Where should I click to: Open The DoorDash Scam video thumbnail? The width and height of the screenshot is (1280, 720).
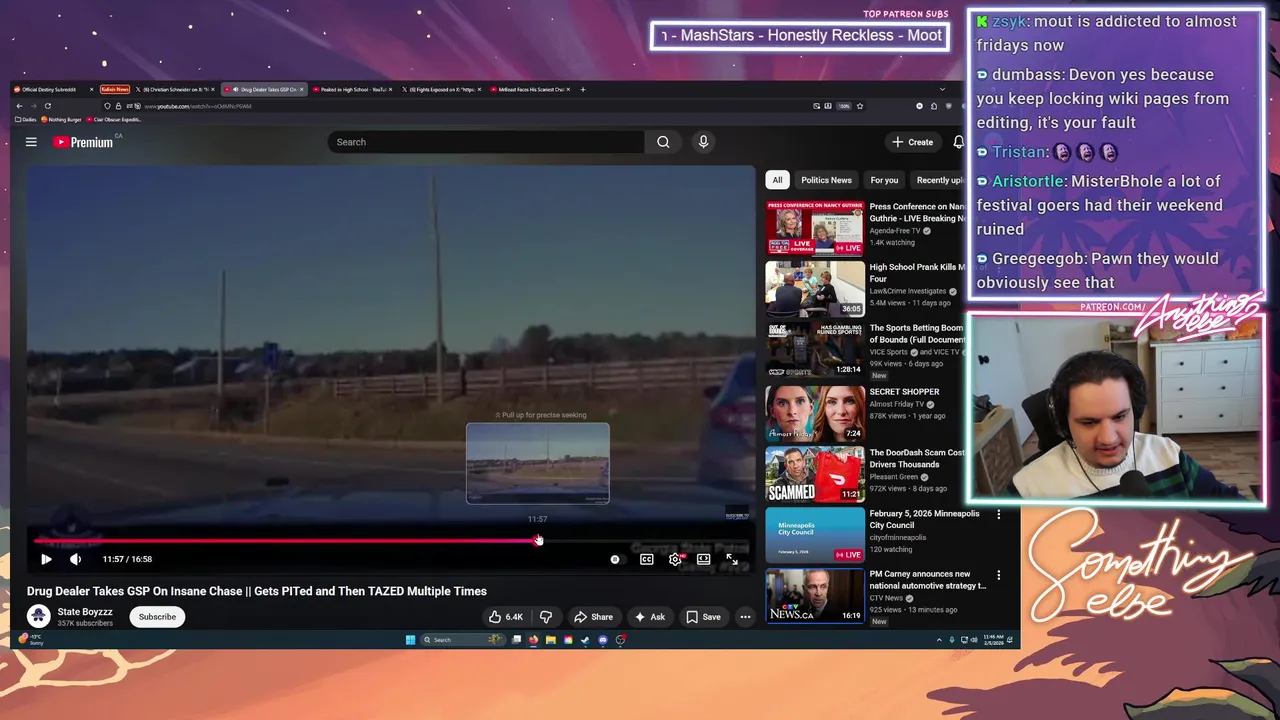pyautogui.click(x=815, y=475)
